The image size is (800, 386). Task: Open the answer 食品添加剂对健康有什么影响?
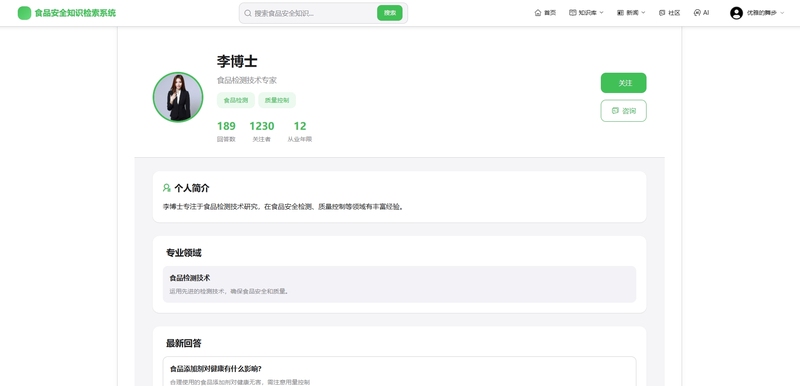[215, 369]
